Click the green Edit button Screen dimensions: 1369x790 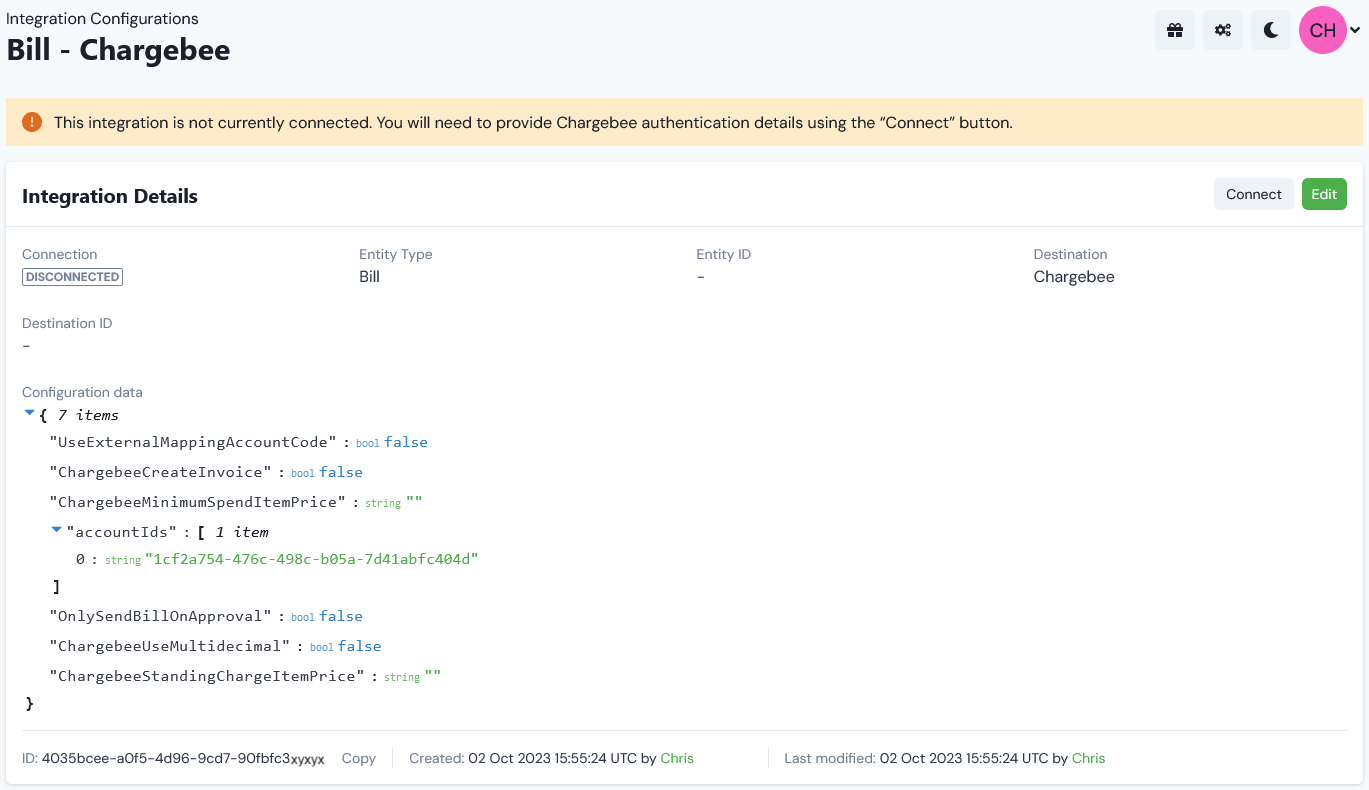(x=1324, y=194)
